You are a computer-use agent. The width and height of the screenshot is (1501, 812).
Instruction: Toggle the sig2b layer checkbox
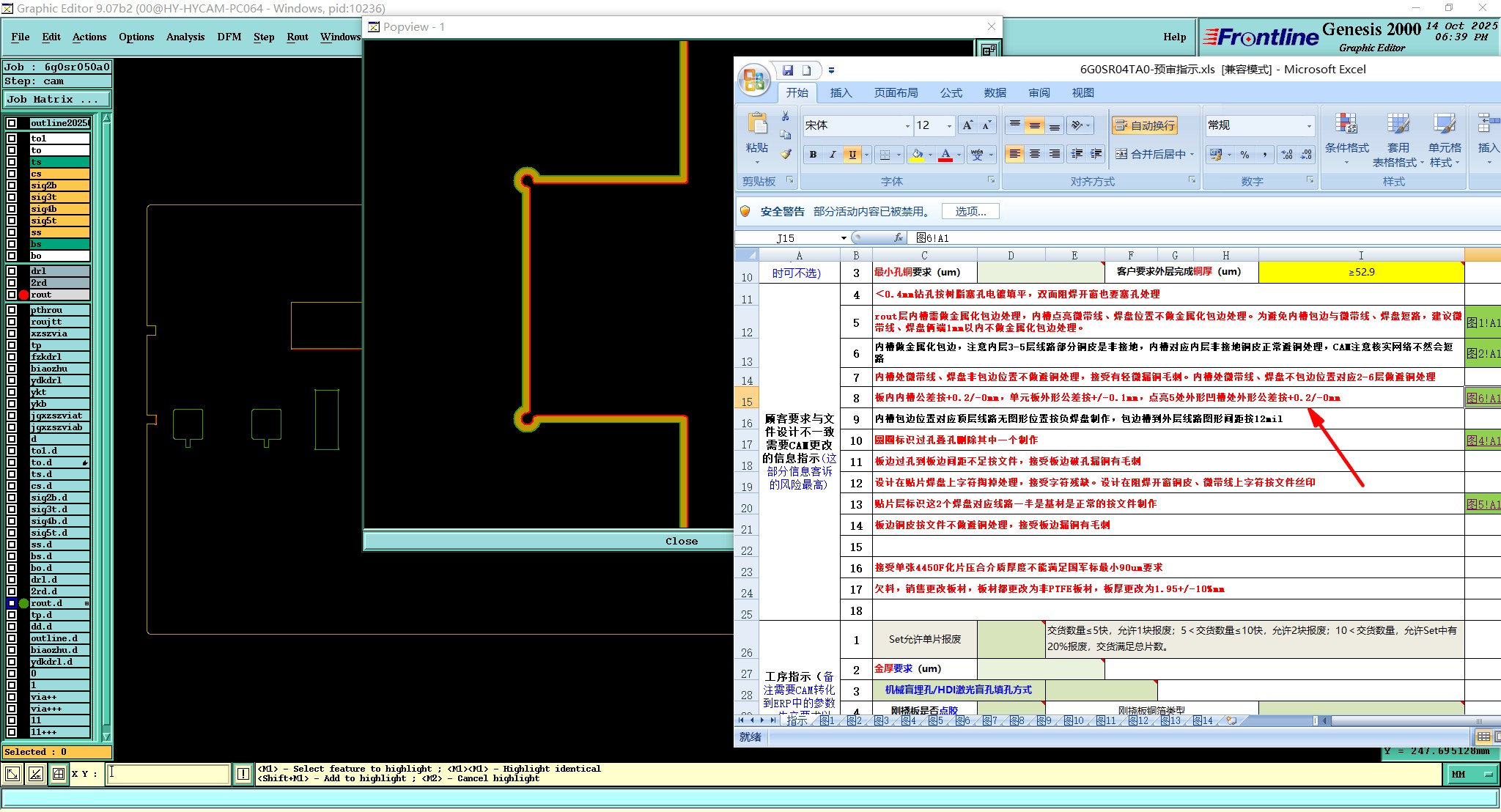[x=12, y=185]
